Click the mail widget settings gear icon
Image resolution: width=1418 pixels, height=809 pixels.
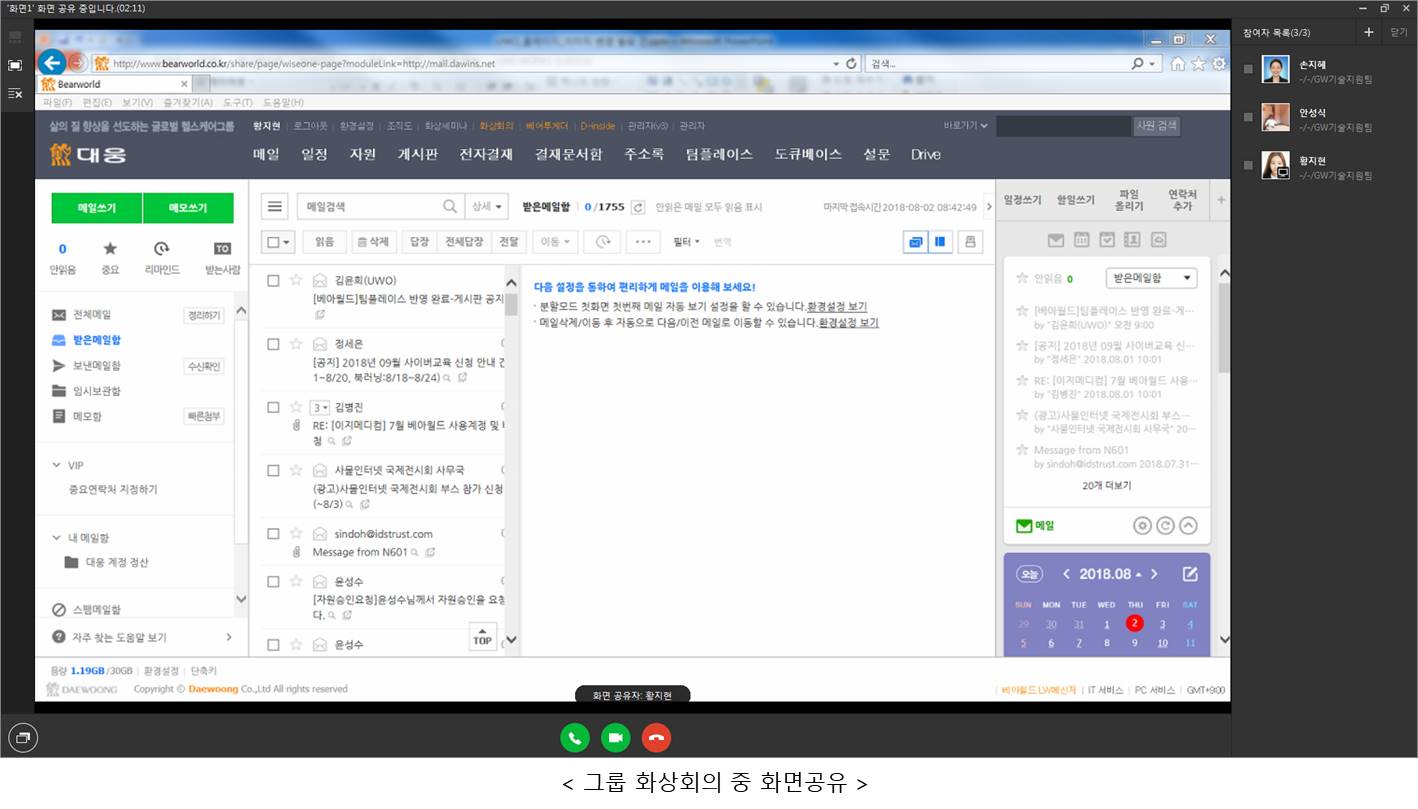pos(1142,526)
